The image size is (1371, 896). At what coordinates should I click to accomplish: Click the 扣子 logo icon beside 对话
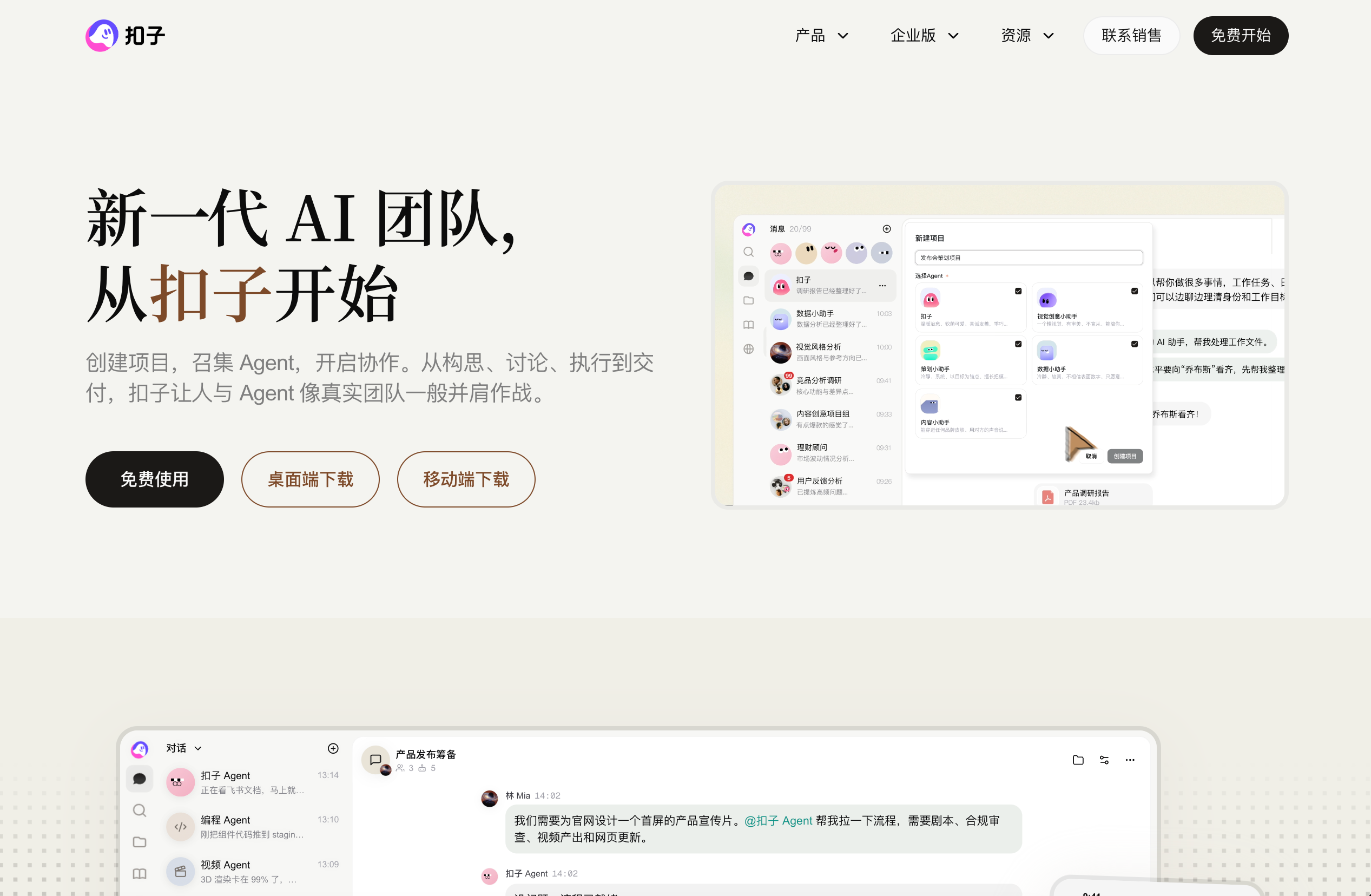click(140, 749)
